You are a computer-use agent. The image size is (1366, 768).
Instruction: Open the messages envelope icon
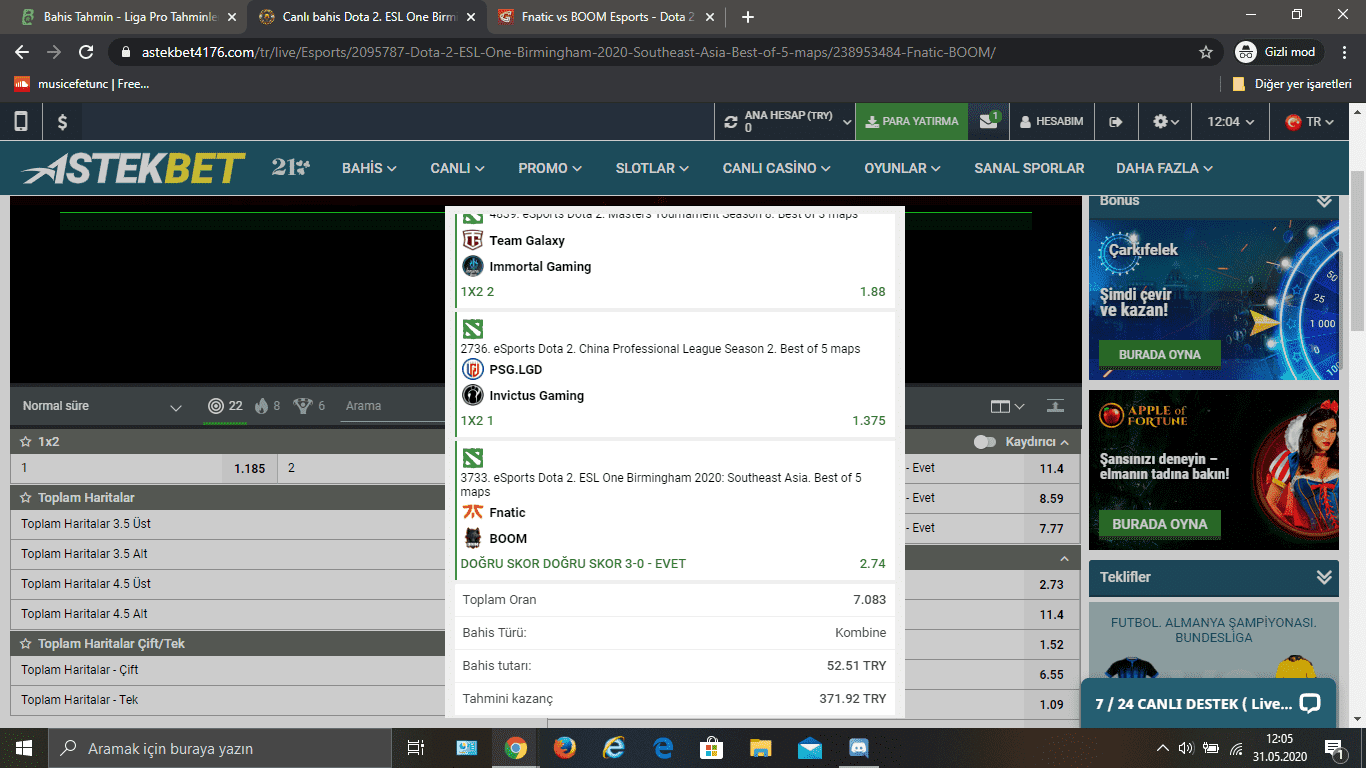[989, 121]
